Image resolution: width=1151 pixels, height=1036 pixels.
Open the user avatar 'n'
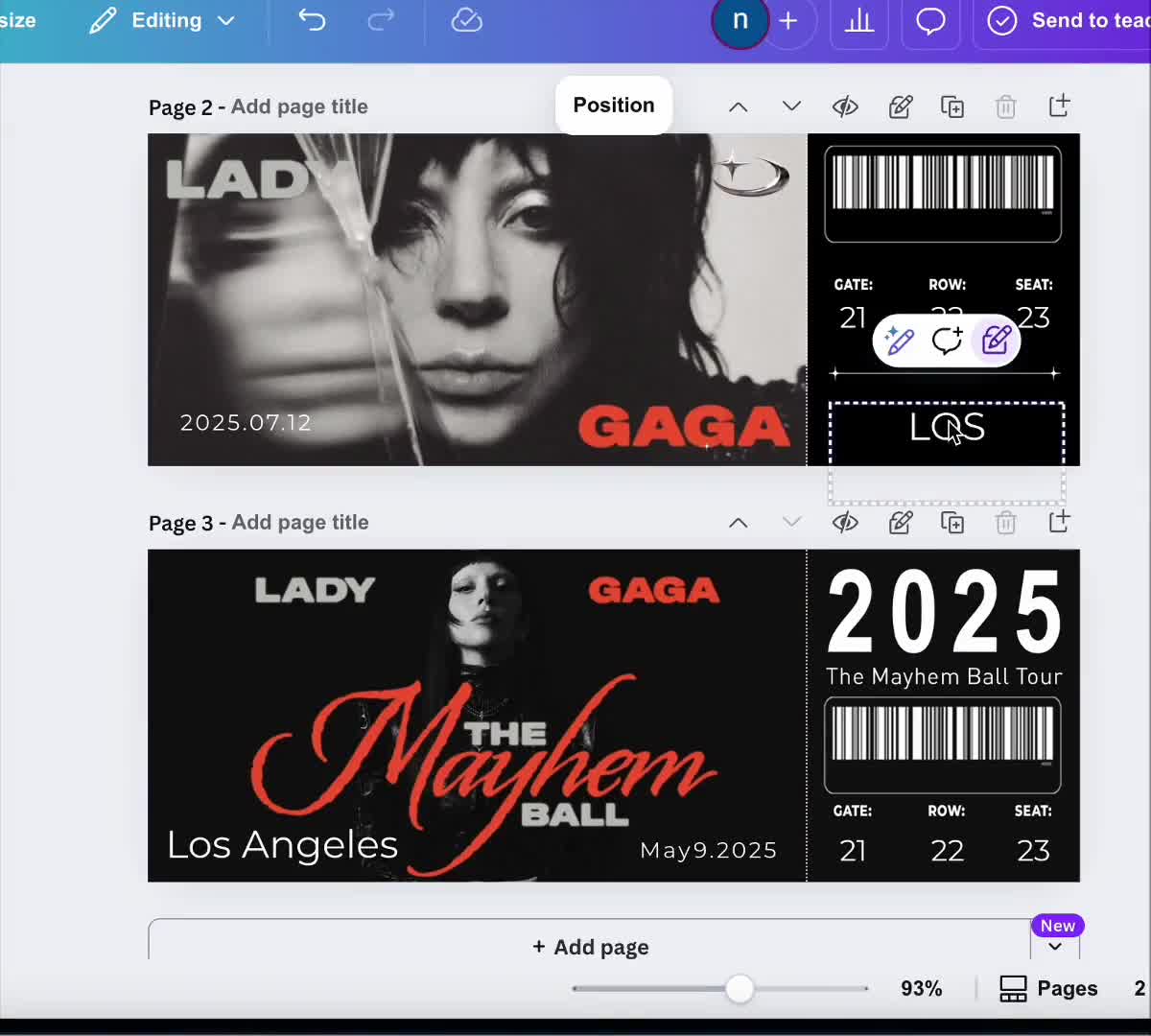[x=740, y=20]
